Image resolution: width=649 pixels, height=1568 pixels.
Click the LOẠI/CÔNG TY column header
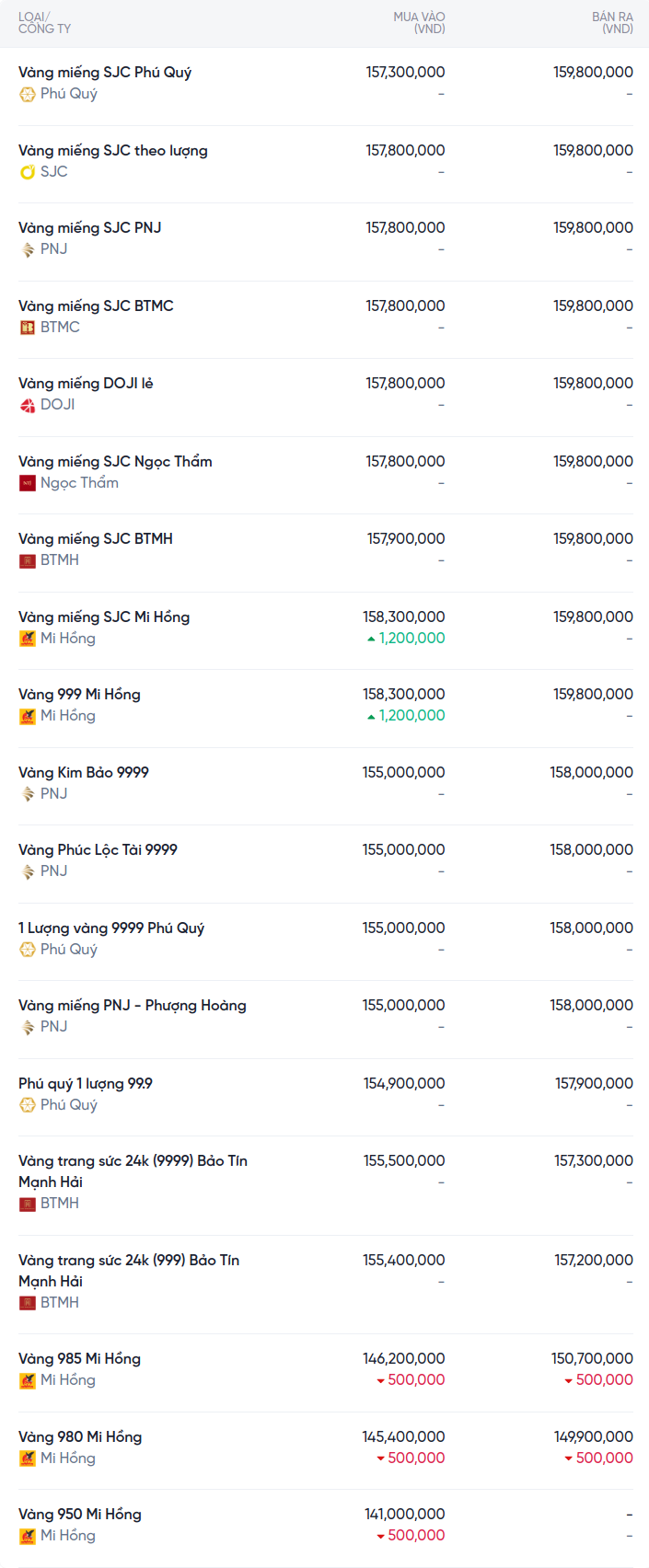tap(44, 23)
